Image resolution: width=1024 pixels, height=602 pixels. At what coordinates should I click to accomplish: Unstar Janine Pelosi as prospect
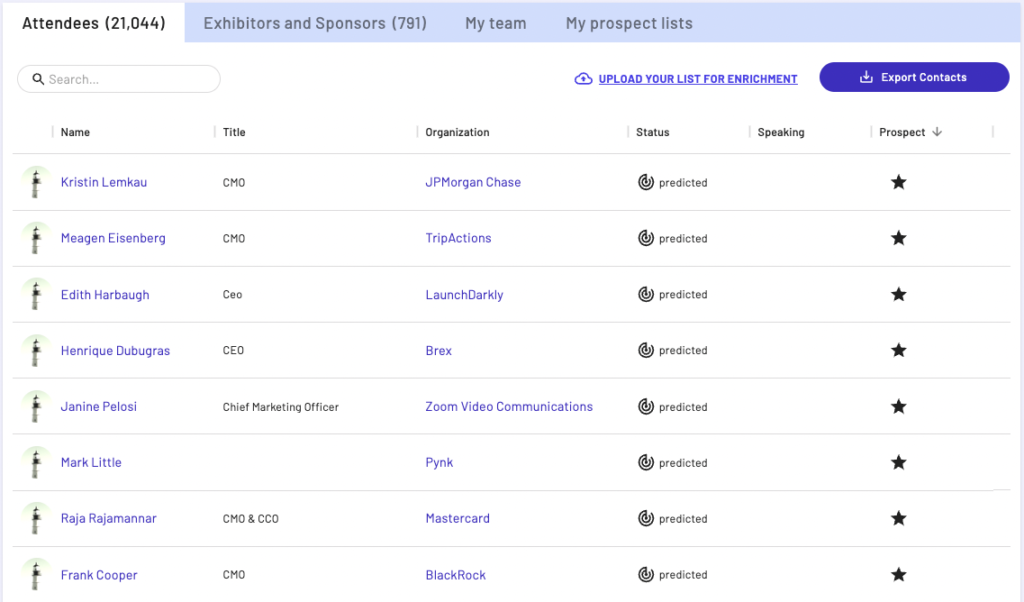point(898,406)
